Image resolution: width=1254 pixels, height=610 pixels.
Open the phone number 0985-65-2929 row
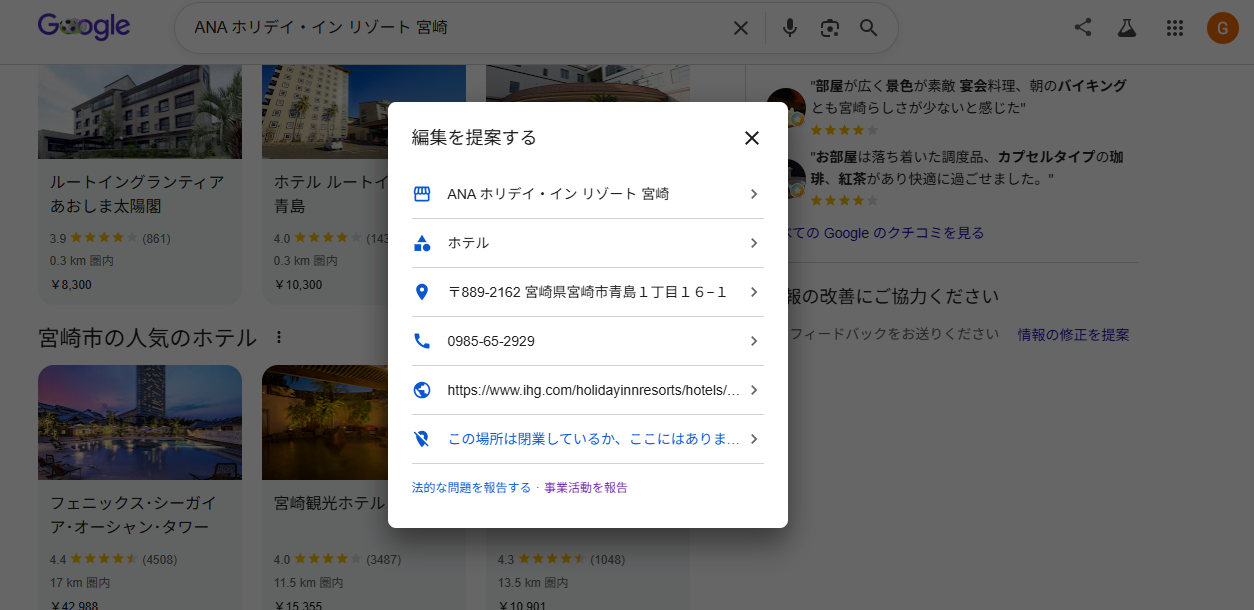[x=588, y=341]
